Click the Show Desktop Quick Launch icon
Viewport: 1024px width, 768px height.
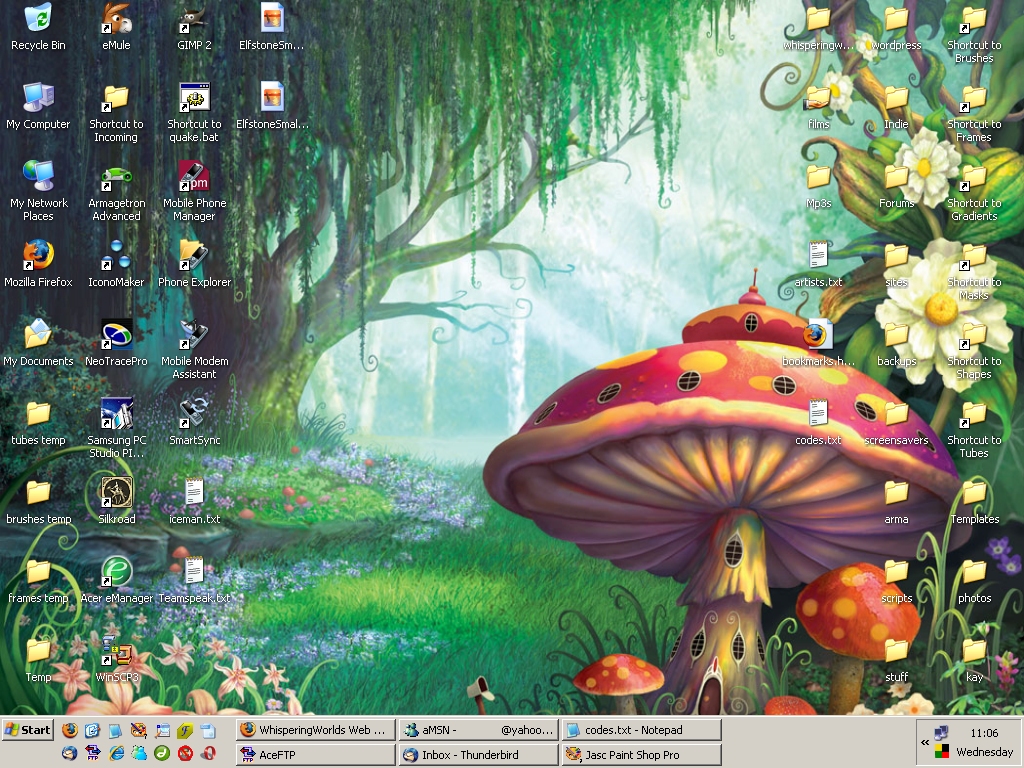pyautogui.click(x=93, y=730)
